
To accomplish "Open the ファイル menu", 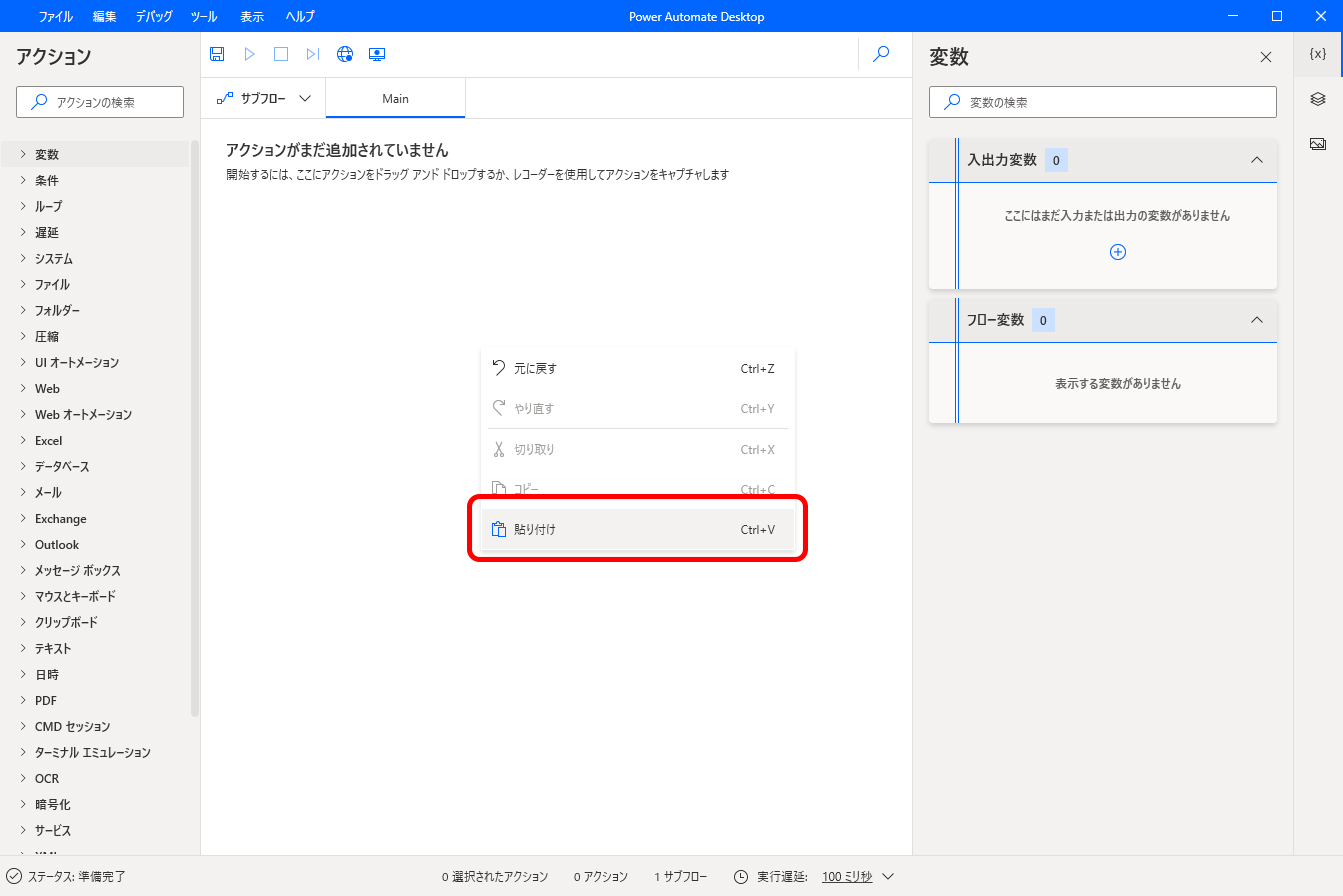I will [x=55, y=16].
